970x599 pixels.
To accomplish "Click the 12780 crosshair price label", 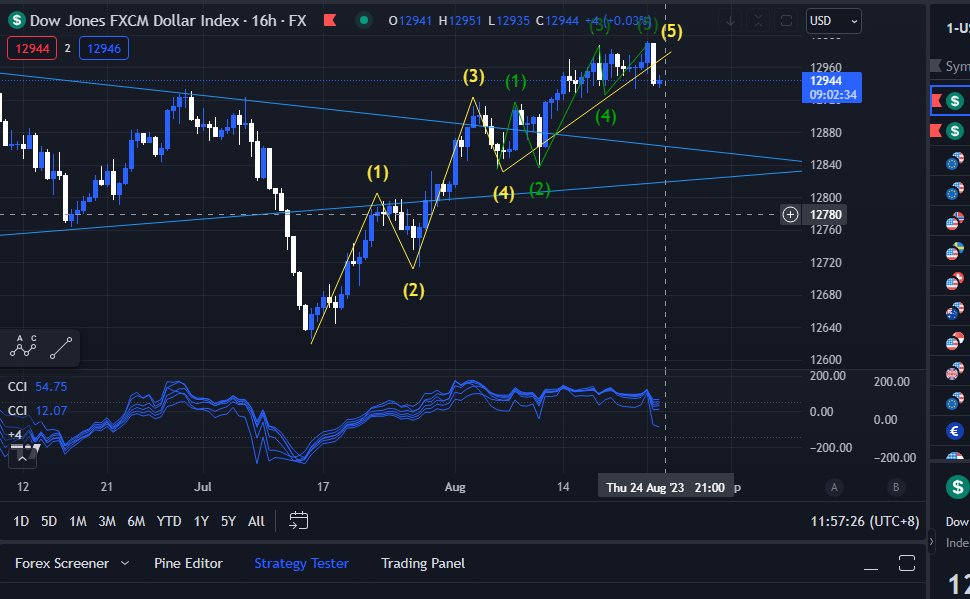I will pos(825,215).
